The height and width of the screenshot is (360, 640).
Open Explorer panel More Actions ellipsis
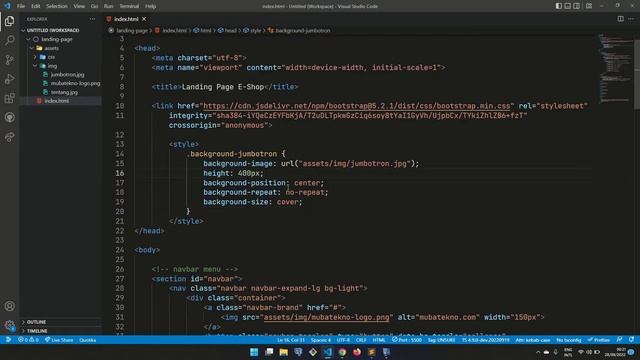92,19
